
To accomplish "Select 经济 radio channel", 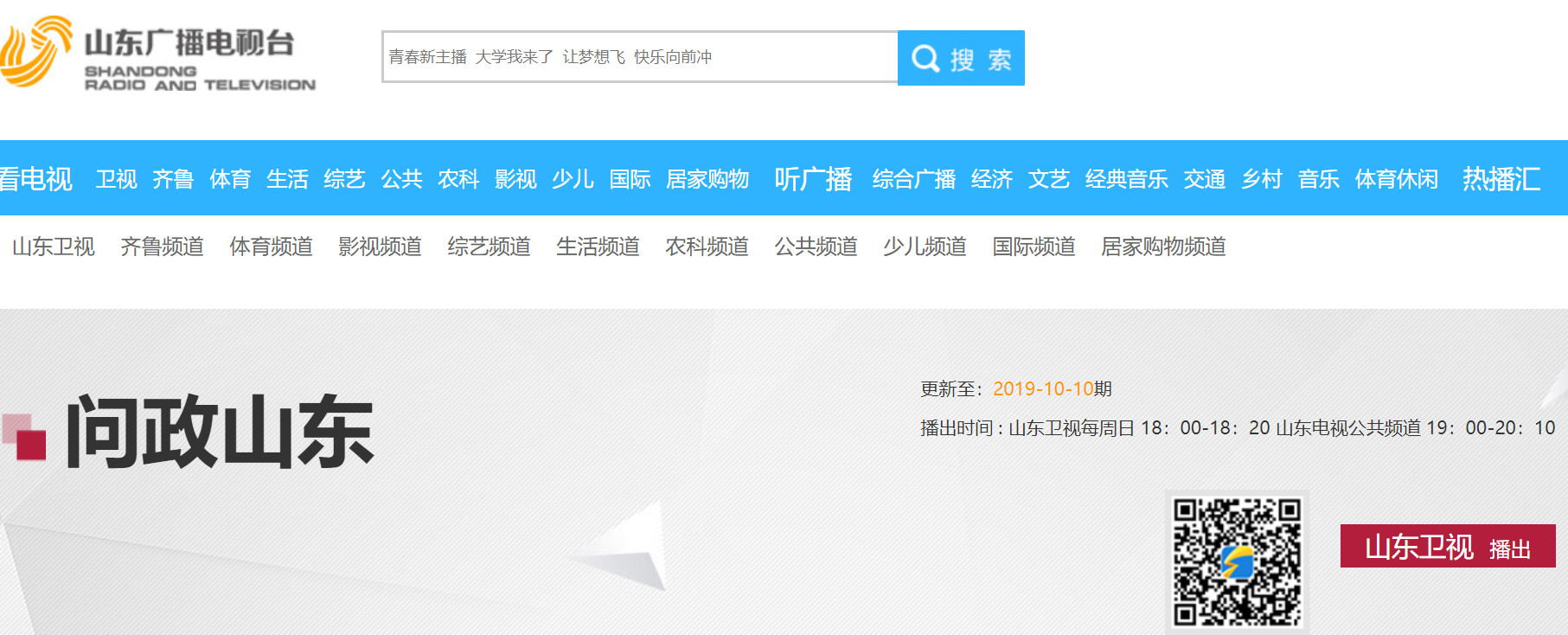I will tap(992, 179).
